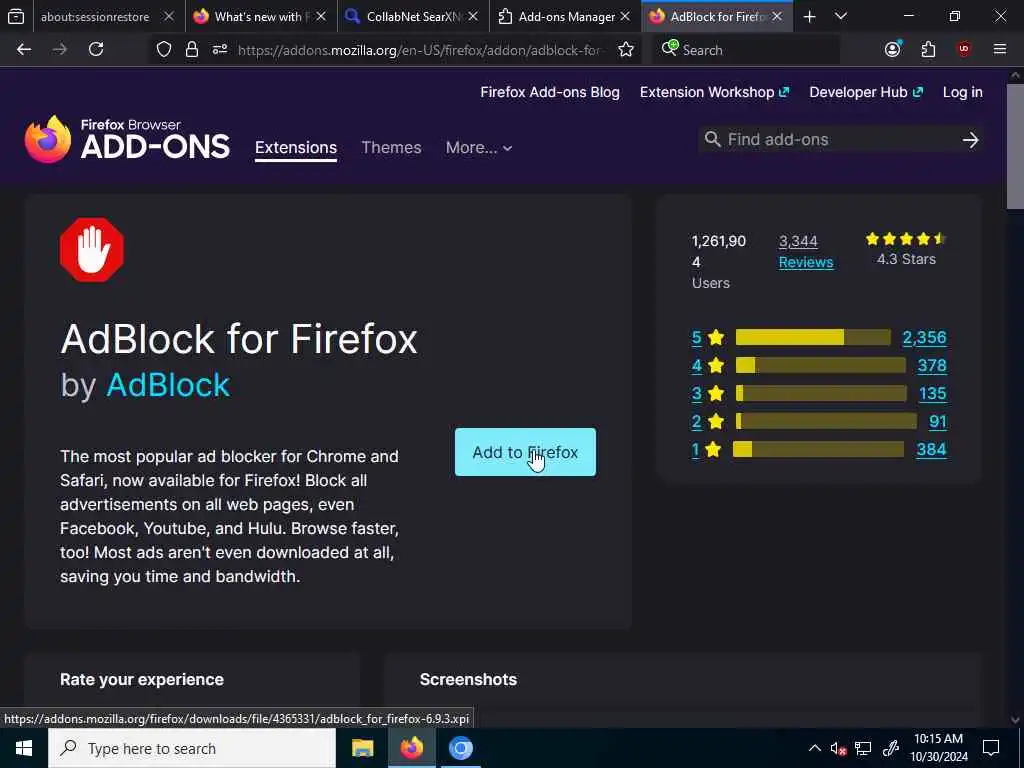Click the pen workspace tray icon

click(x=891, y=748)
